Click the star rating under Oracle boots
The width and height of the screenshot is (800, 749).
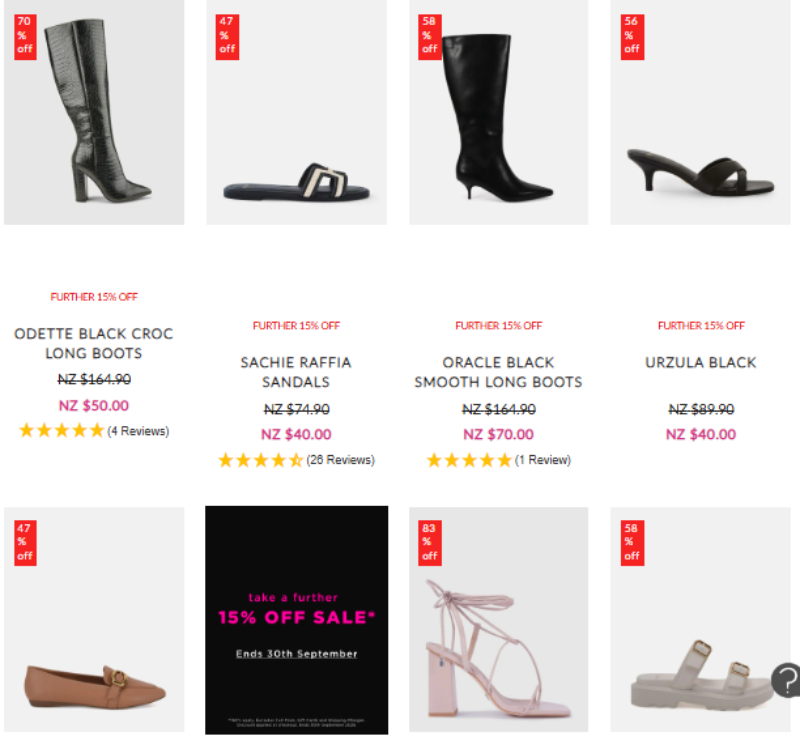click(x=468, y=460)
